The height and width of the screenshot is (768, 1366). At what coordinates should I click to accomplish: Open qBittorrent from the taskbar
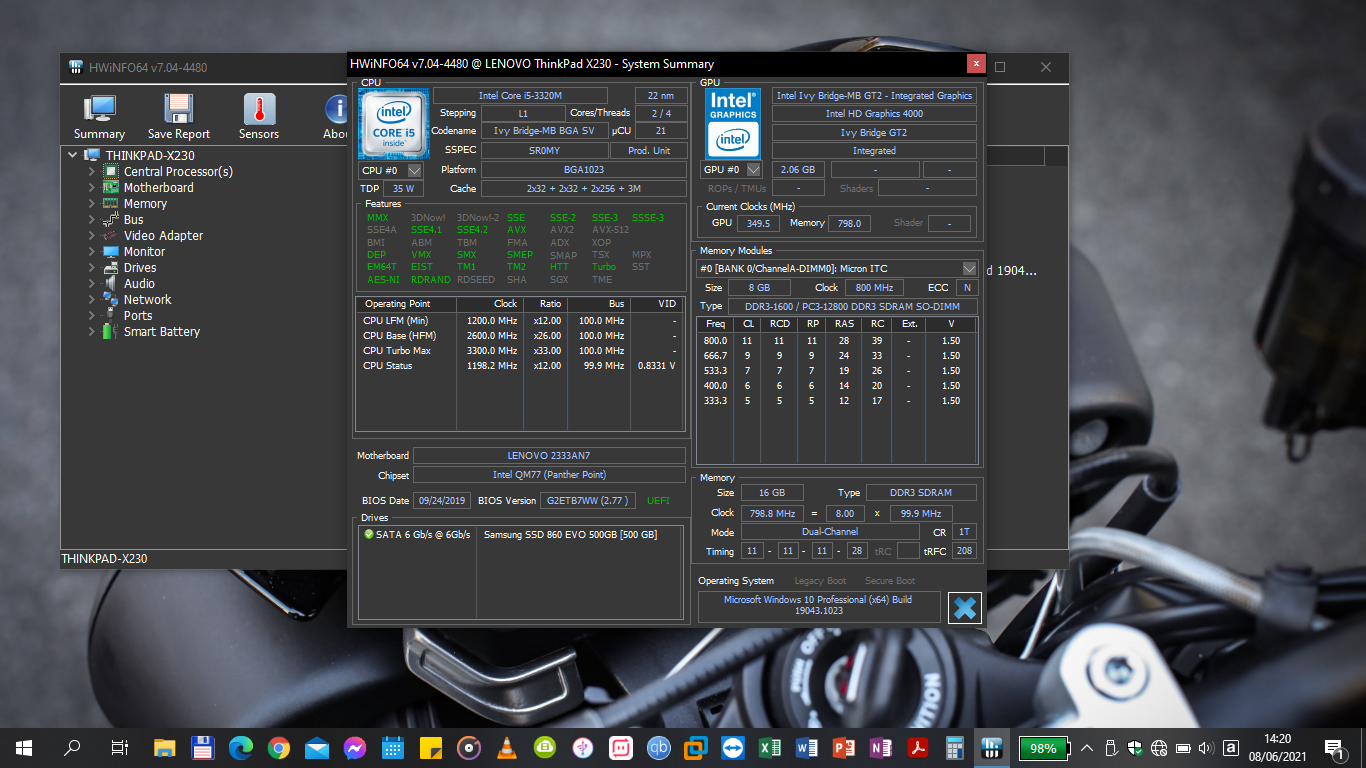659,747
